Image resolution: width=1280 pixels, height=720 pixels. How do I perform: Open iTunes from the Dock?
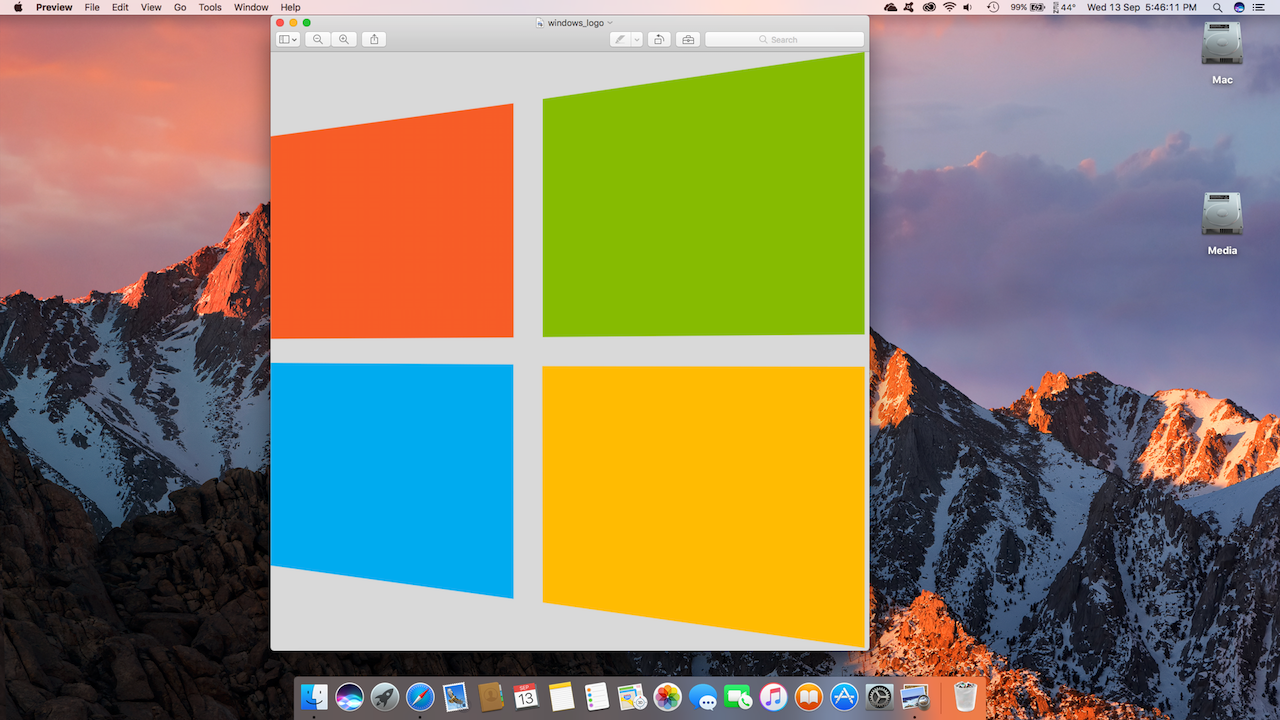click(x=773, y=696)
